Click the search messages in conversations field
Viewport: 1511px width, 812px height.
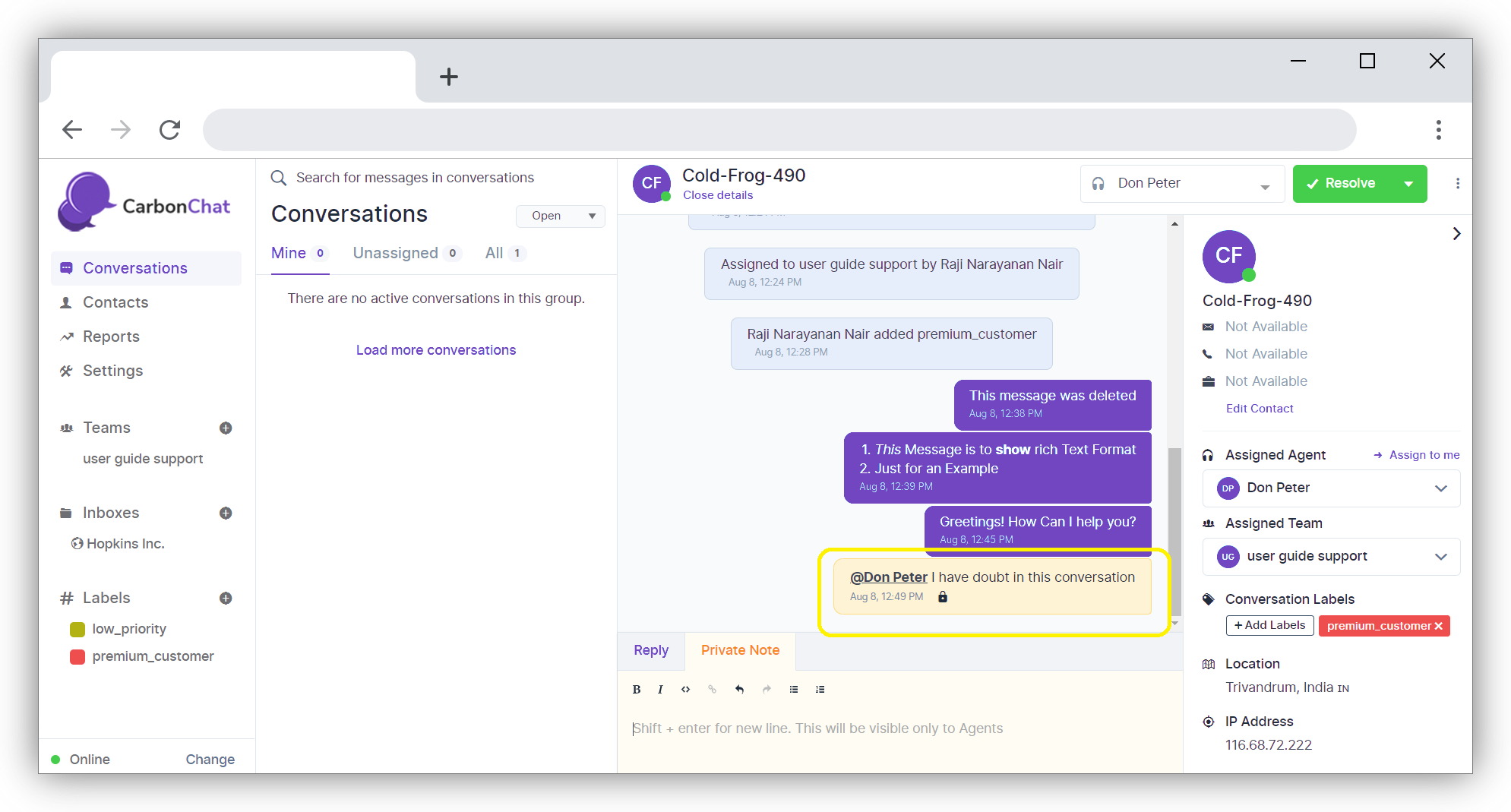point(415,178)
